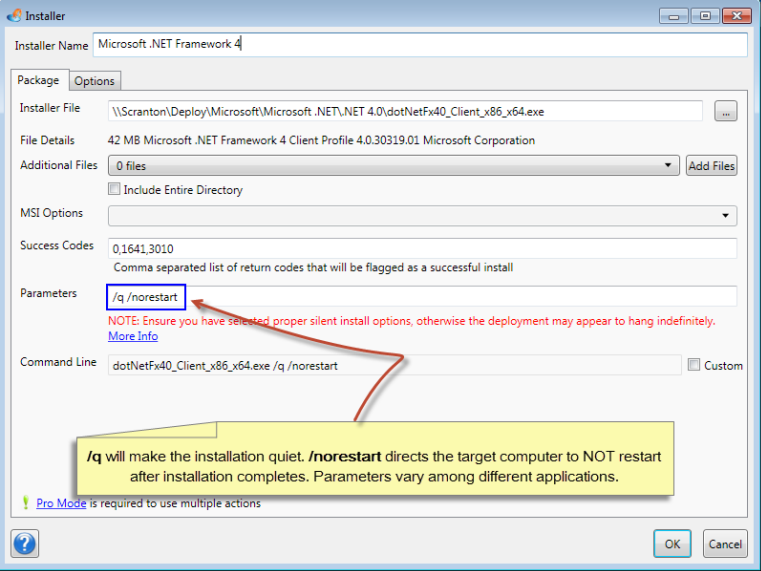Switch to the Options tab
The image size is (761, 571).
point(94,81)
